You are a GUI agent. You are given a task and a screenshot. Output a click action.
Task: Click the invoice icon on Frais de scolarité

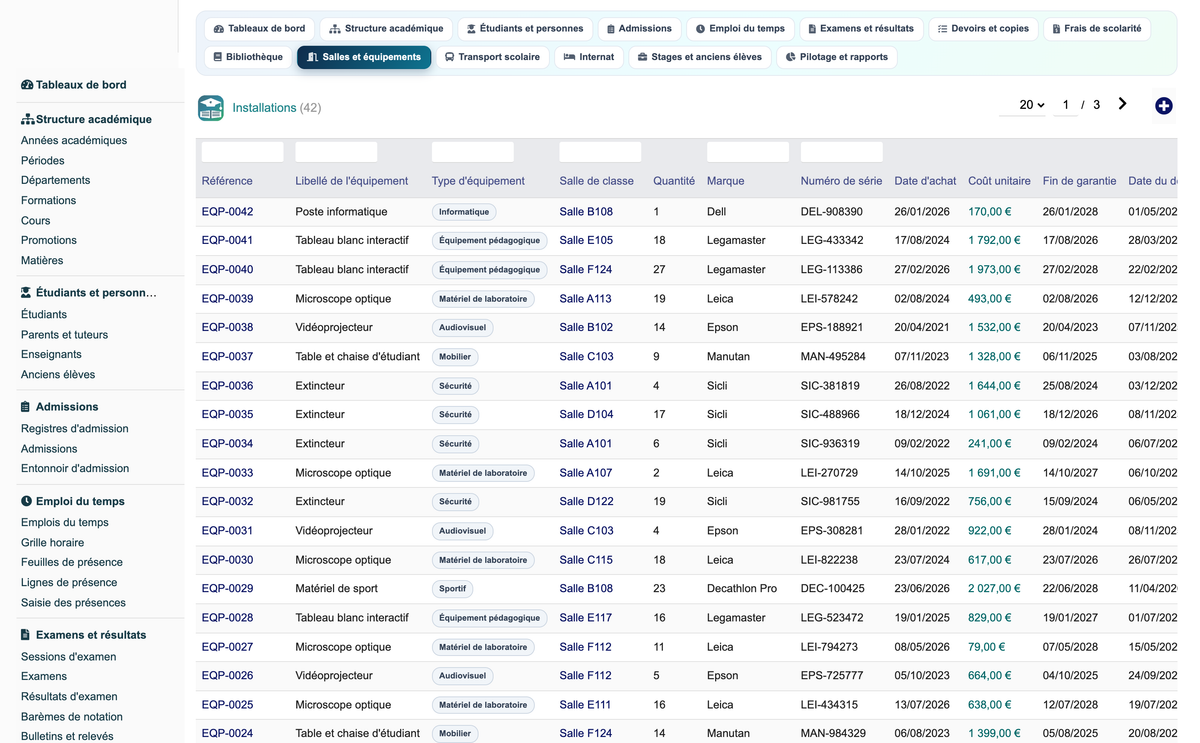1056,29
